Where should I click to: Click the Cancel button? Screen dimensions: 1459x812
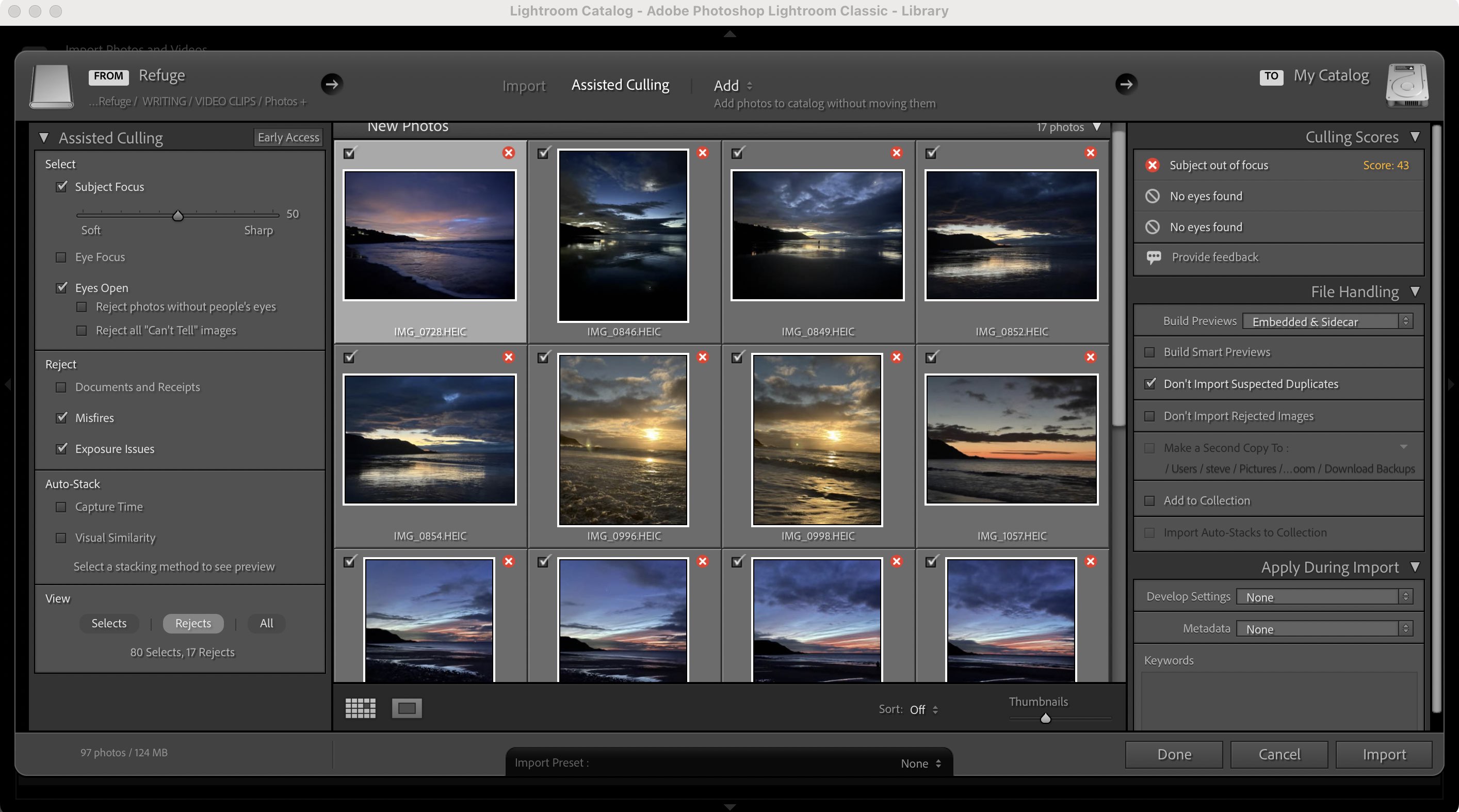(1279, 755)
